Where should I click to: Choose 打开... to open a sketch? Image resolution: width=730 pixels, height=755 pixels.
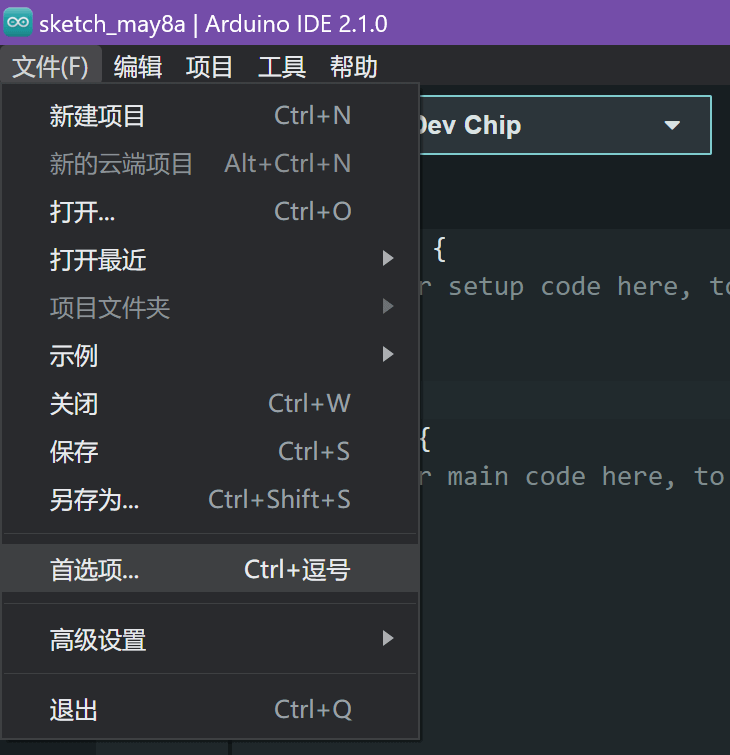click(83, 212)
